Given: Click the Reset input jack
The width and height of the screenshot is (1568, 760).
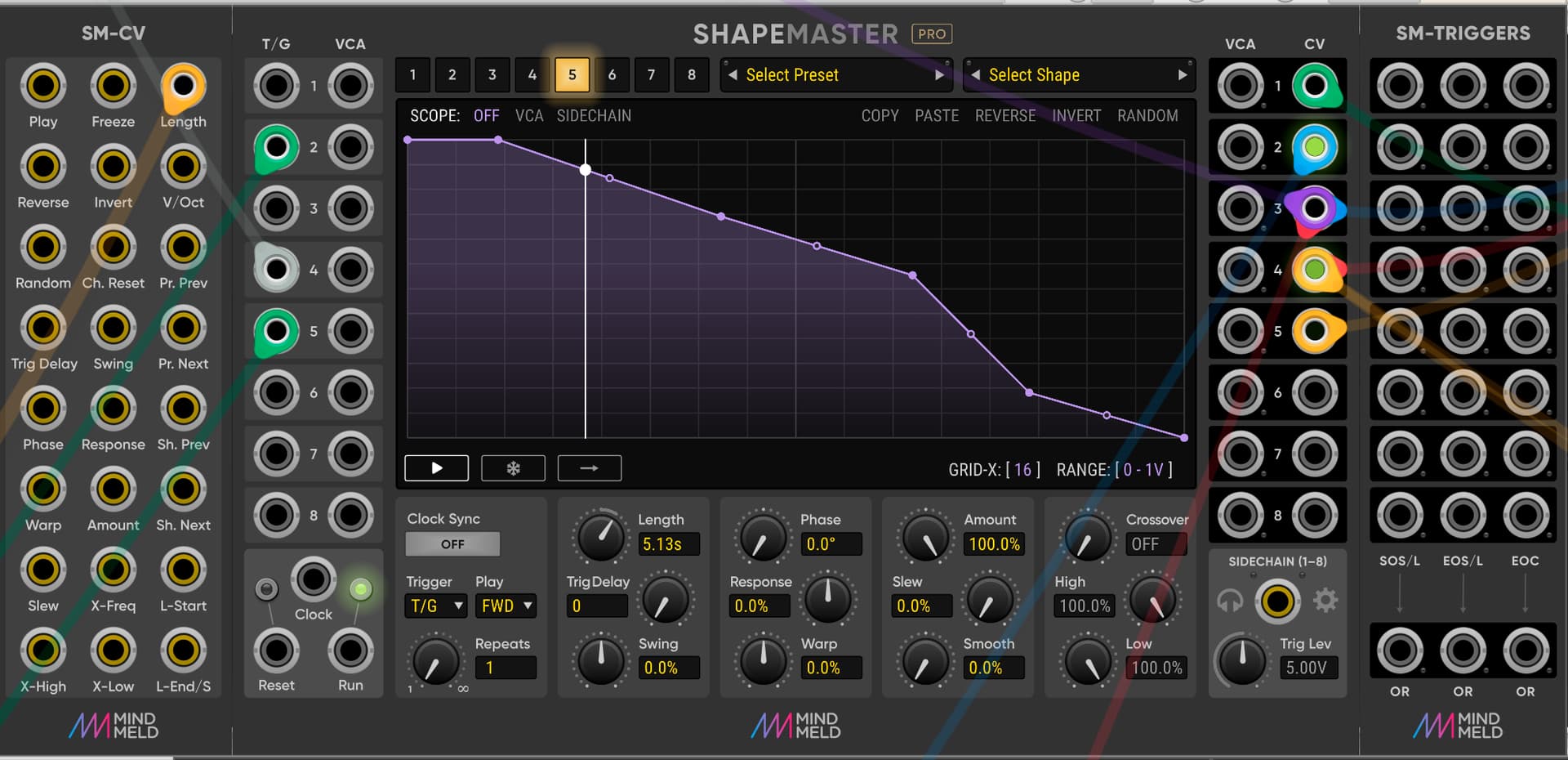Looking at the screenshot, I should click(277, 650).
